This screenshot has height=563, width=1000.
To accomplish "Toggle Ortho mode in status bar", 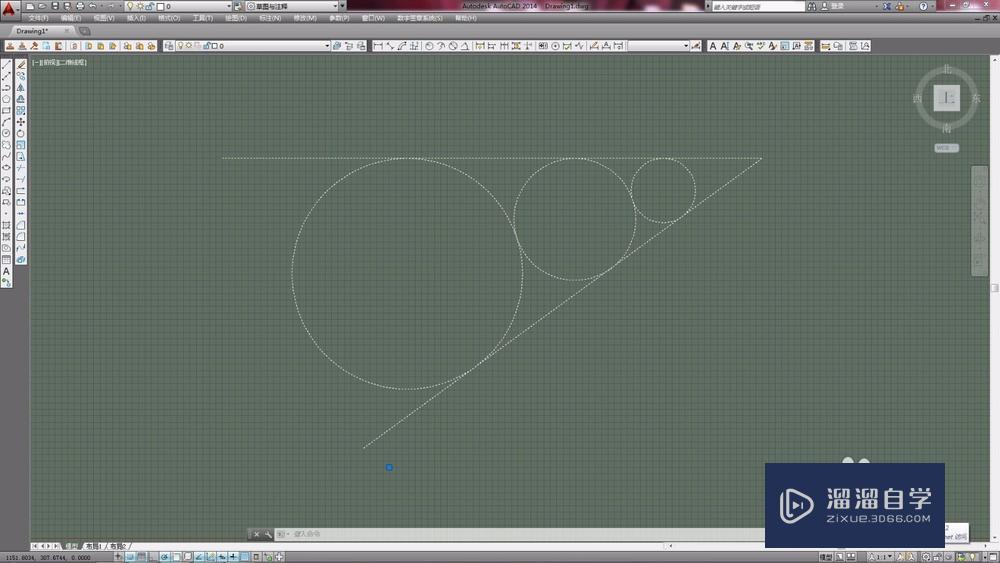I will pyautogui.click(x=152, y=557).
